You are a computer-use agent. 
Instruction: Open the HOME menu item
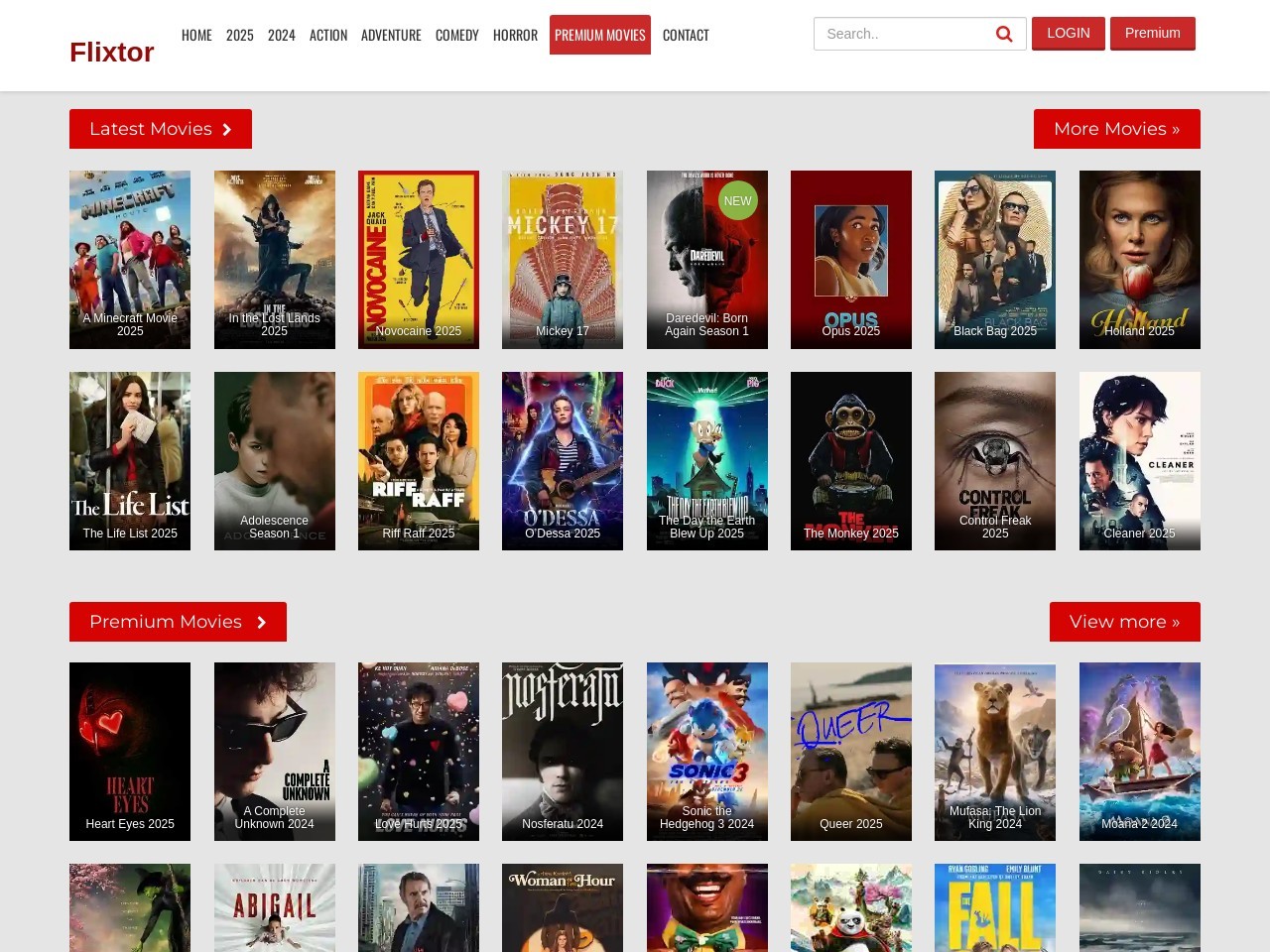(x=196, y=35)
